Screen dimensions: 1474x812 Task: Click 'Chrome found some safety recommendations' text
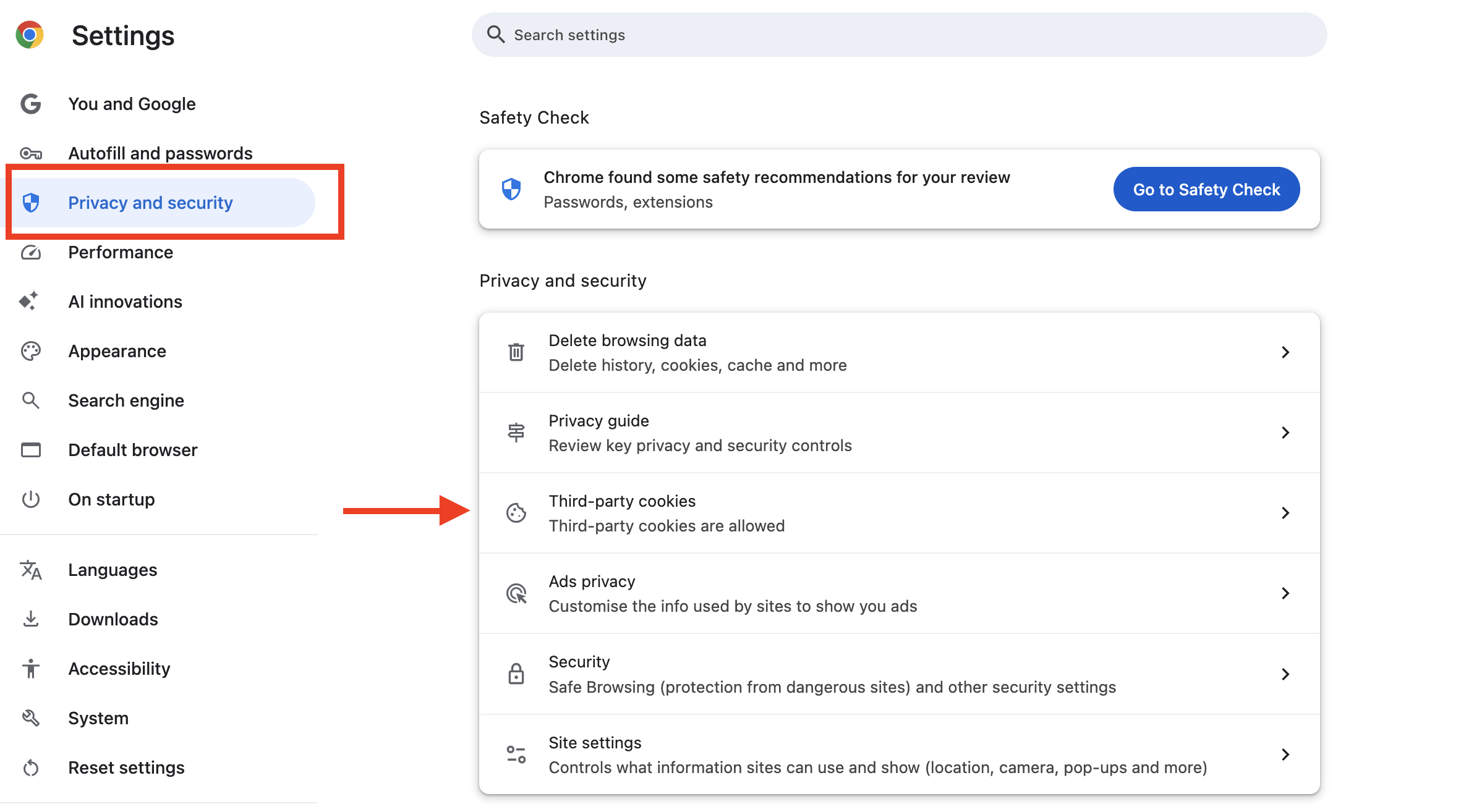point(777,177)
